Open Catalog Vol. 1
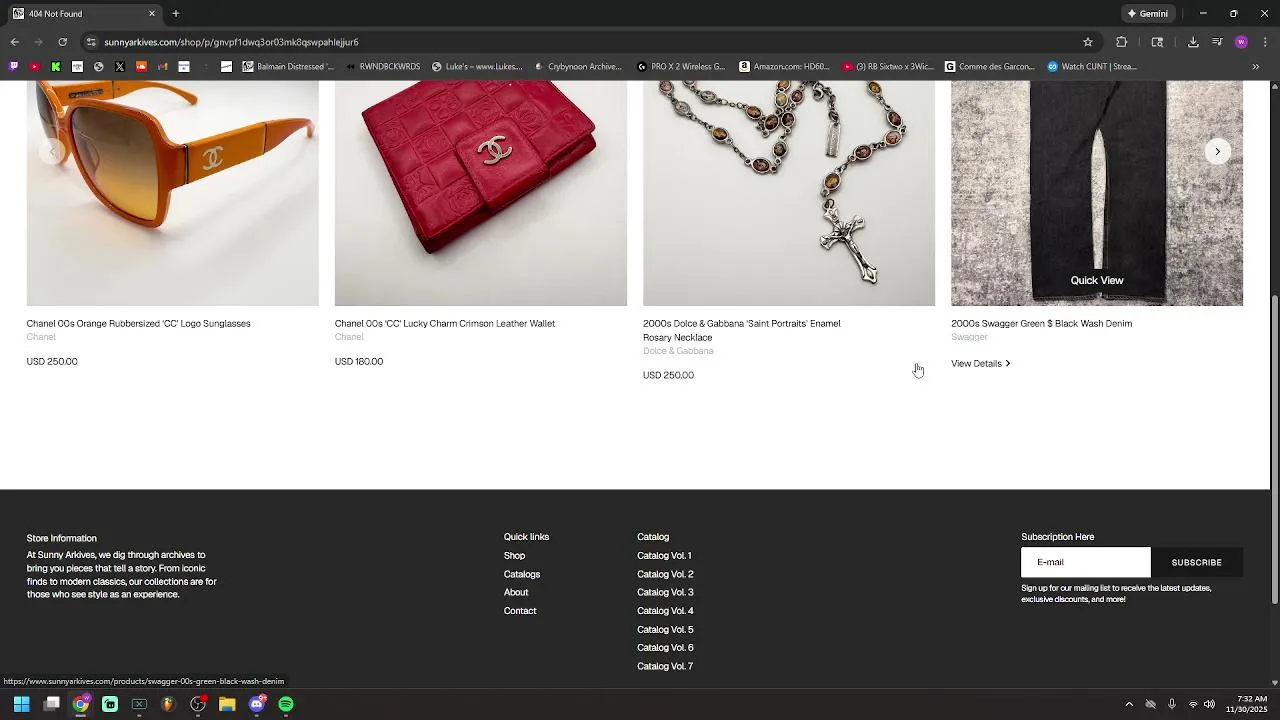Viewport: 1280px width, 720px height. tap(664, 556)
